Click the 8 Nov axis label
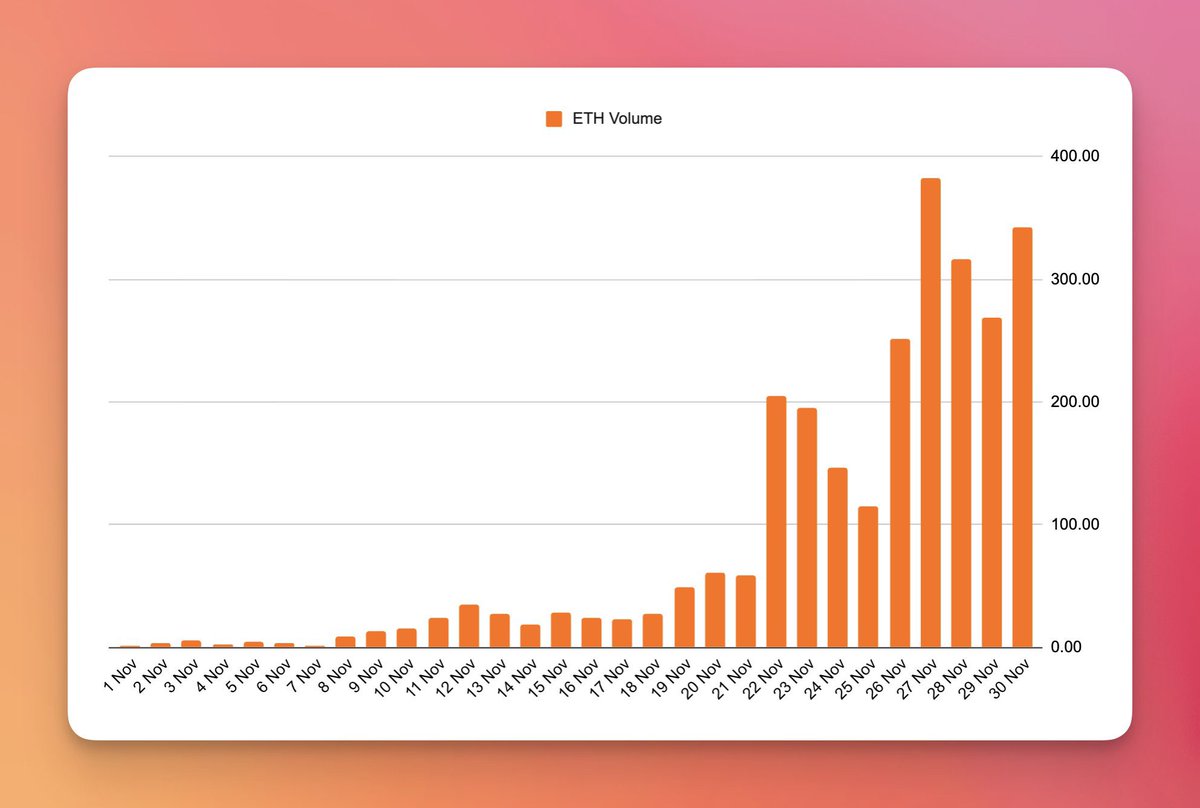The height and width of the screenshot is (808, 1200). [335, 674]
